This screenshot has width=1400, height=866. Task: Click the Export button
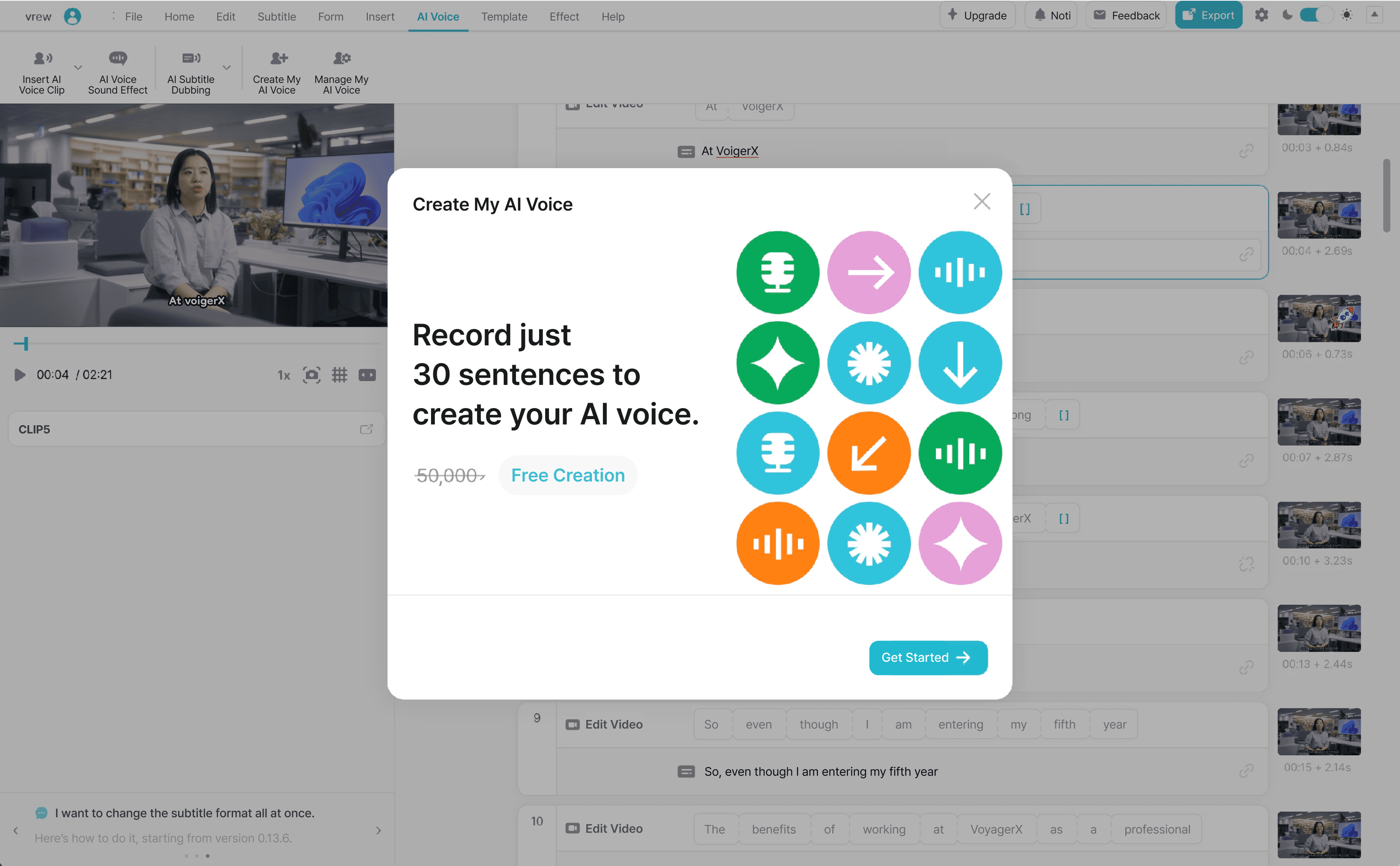click(1208, 16)
